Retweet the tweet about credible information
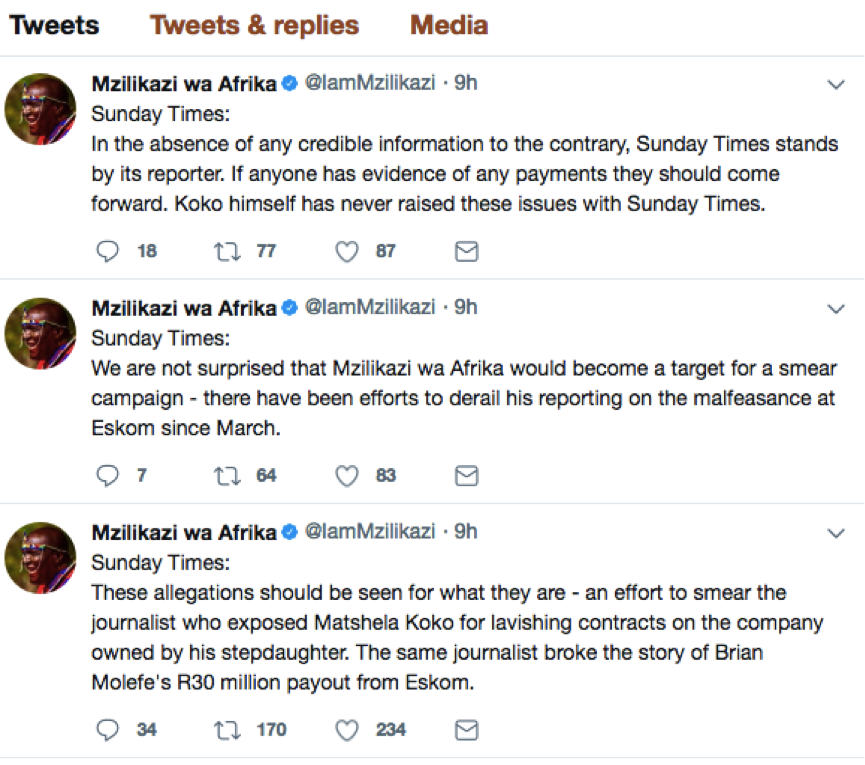 (227, 252)
